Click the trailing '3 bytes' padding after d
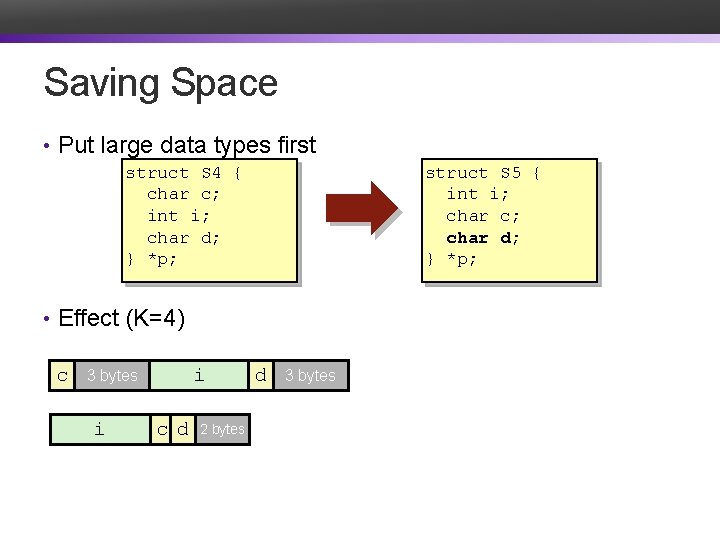Viewport: 720px width, 540px height. [x=310, y=376]
